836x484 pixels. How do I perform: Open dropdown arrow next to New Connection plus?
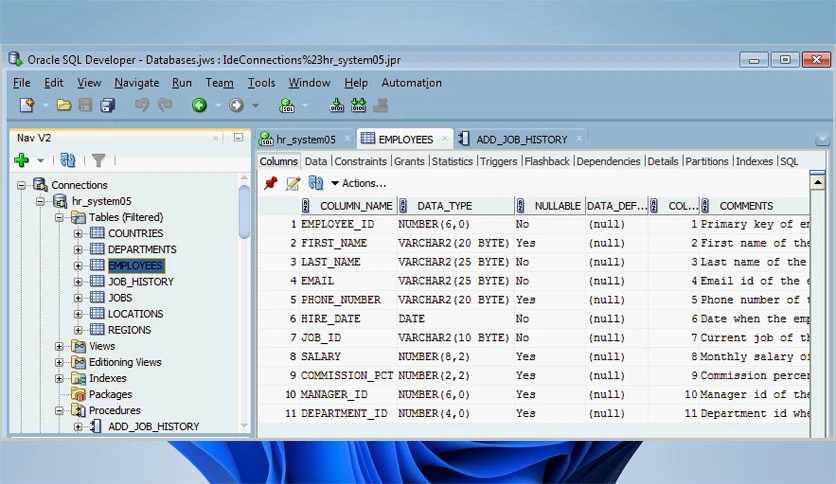coord(41,160)
